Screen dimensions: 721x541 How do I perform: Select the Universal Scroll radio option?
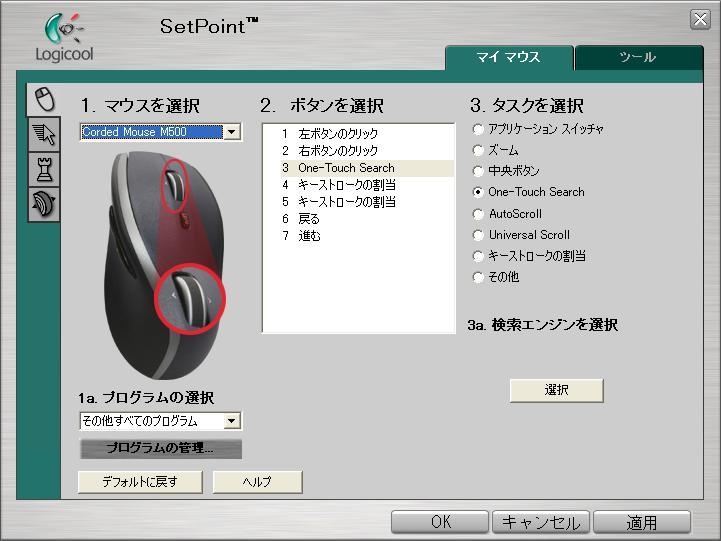pyautogui.click(x=478, y=235)
